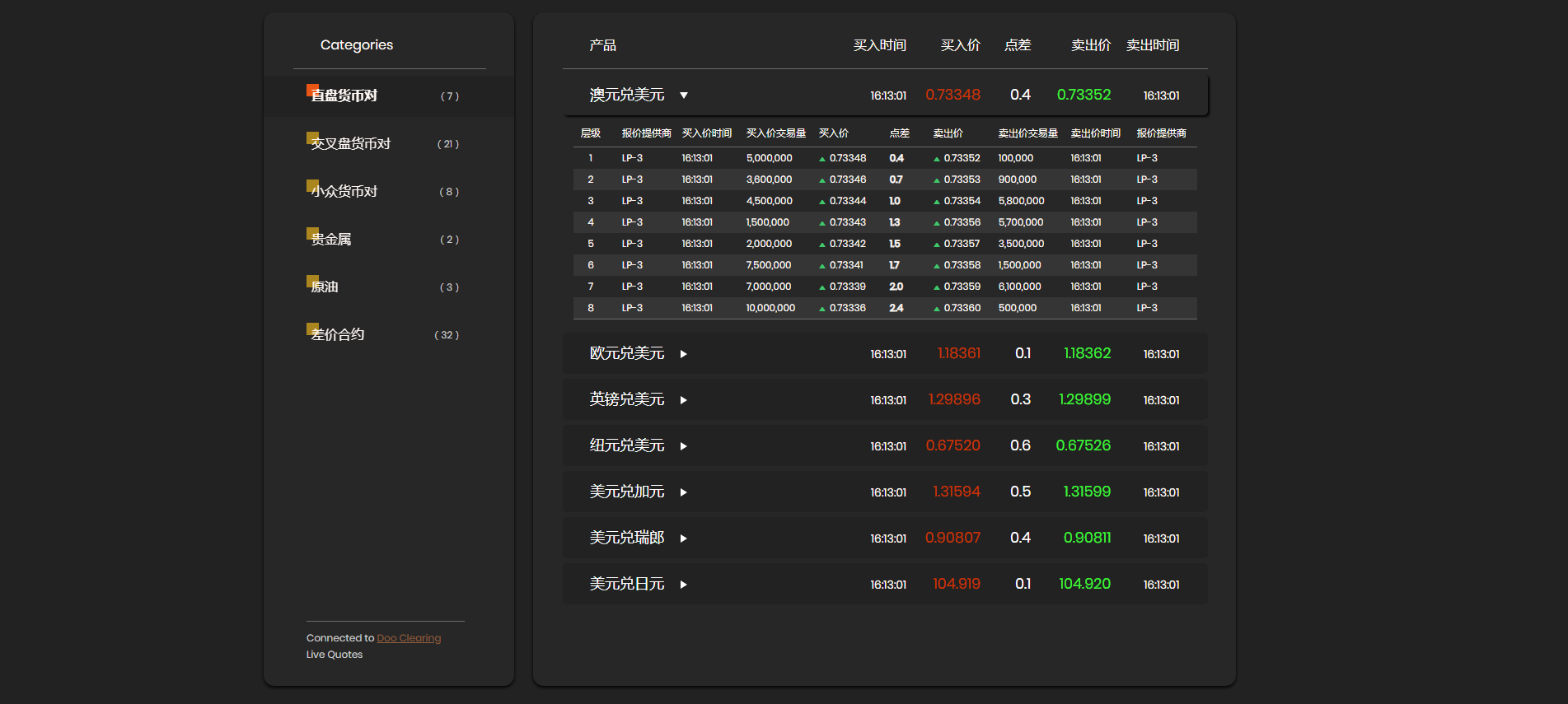Click the yellow square icon beside 交叉盘货币对
Viewport: 1568px width, 704px height.
coord(312,138)
